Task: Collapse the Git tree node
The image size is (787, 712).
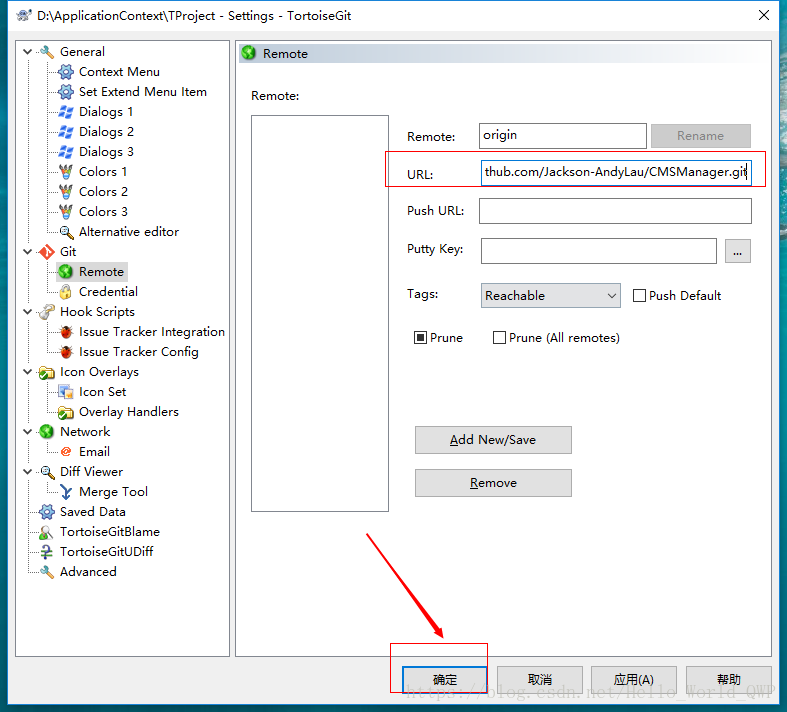Action: pos(28,252)
